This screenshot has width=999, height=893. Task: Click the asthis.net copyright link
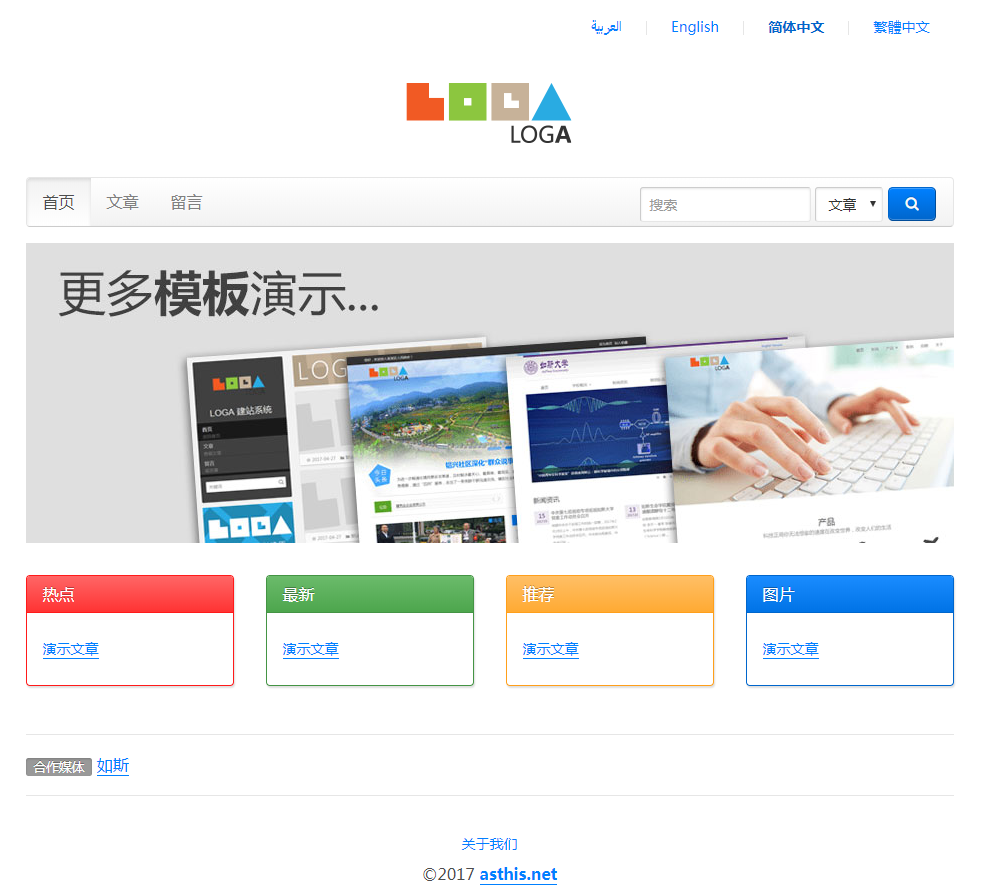pos(518,874)
